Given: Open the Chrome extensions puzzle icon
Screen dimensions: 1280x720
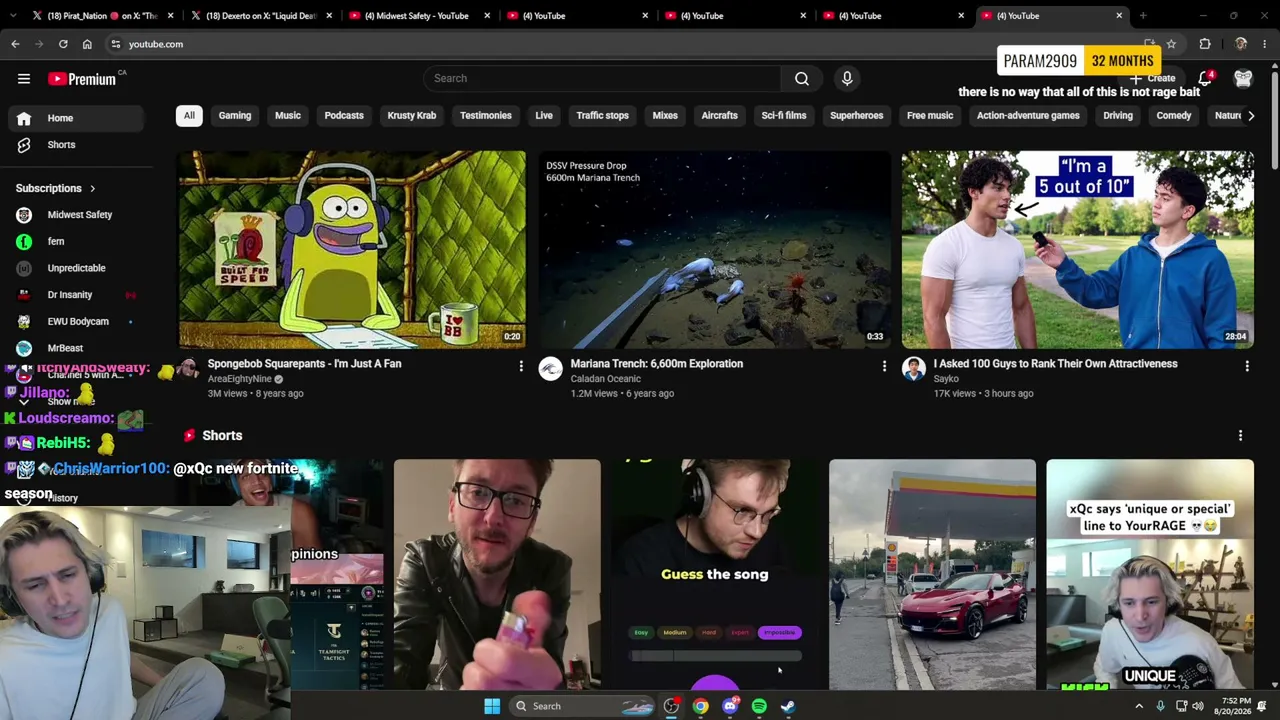Looking at the screenshot, I should click(x=1205, y=44).
